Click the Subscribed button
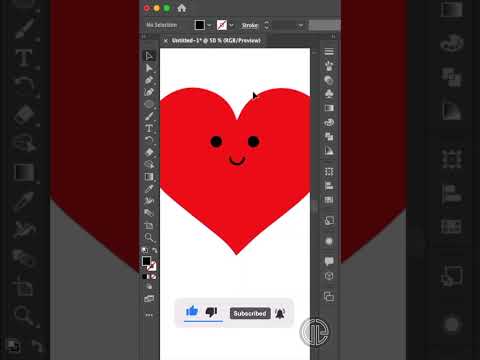 coord(250,313)
